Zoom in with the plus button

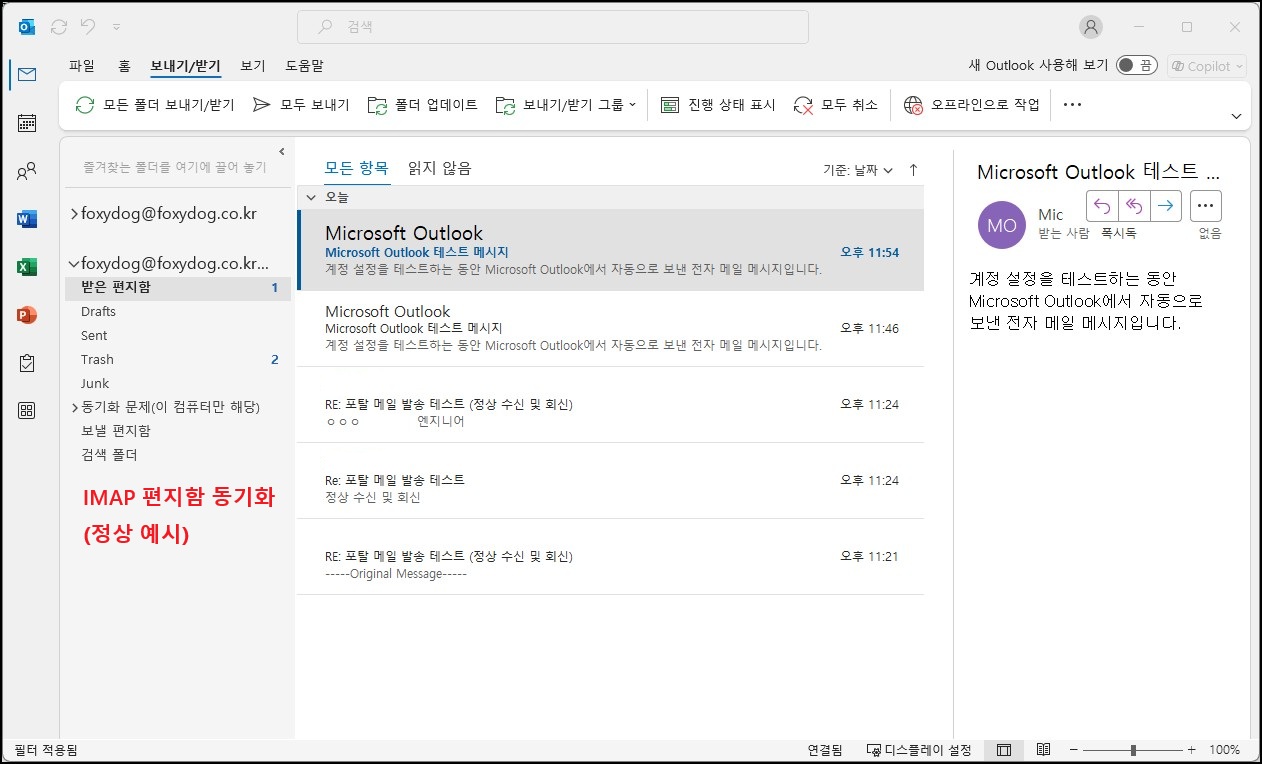pyautogui.click(x=1191, y=750)
